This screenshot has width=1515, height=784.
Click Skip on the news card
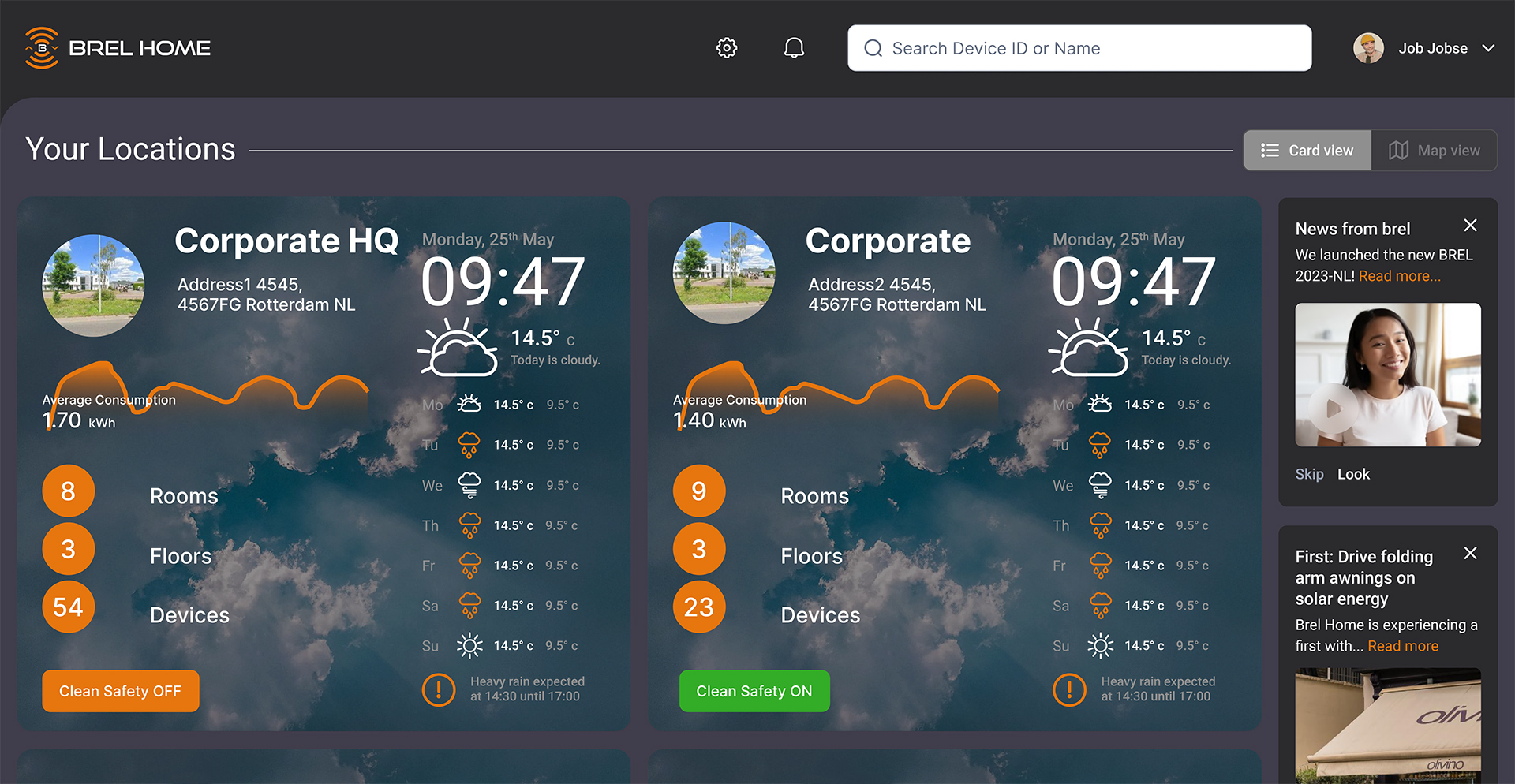(1309, 474)
